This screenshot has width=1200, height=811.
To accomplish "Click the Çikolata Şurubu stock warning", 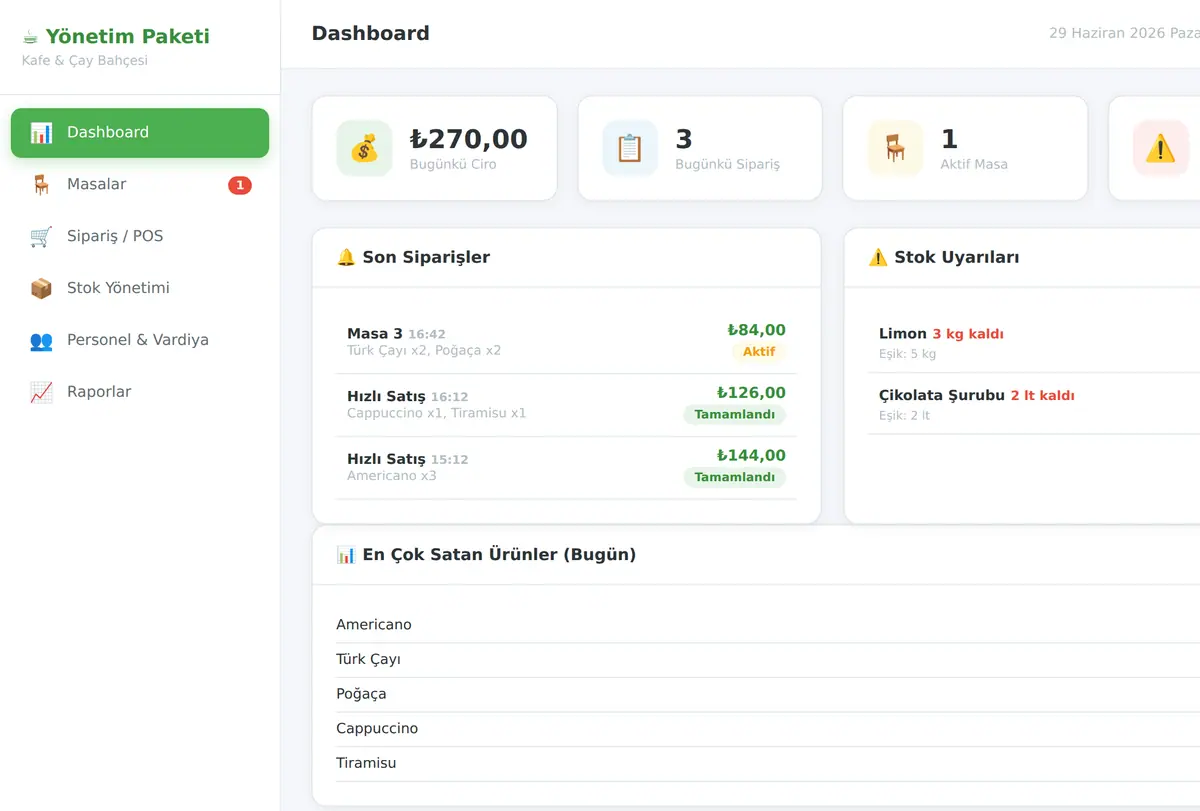I will pyautogui.click(x=1034, y=404).
